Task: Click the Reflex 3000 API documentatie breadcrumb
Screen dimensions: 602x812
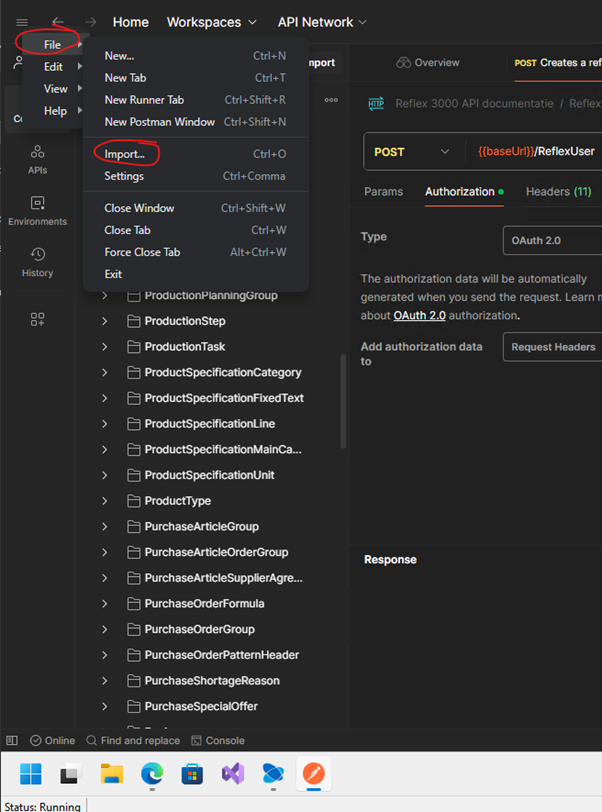Action: (474, 104)
